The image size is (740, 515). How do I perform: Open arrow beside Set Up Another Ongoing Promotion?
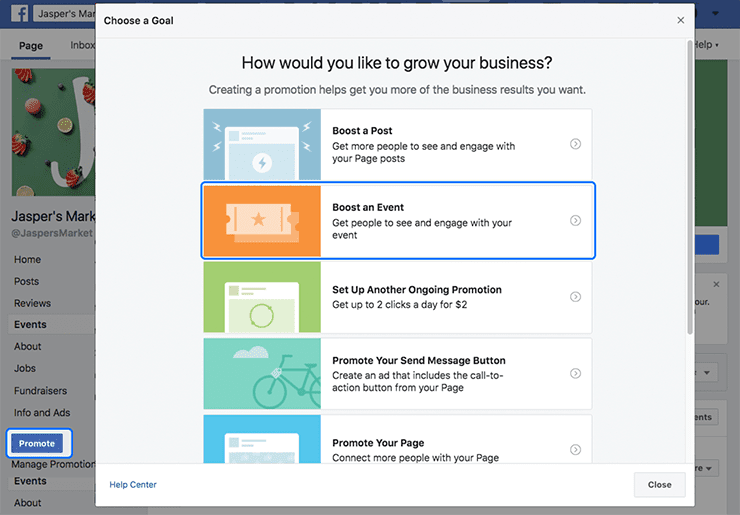[575, 297]
